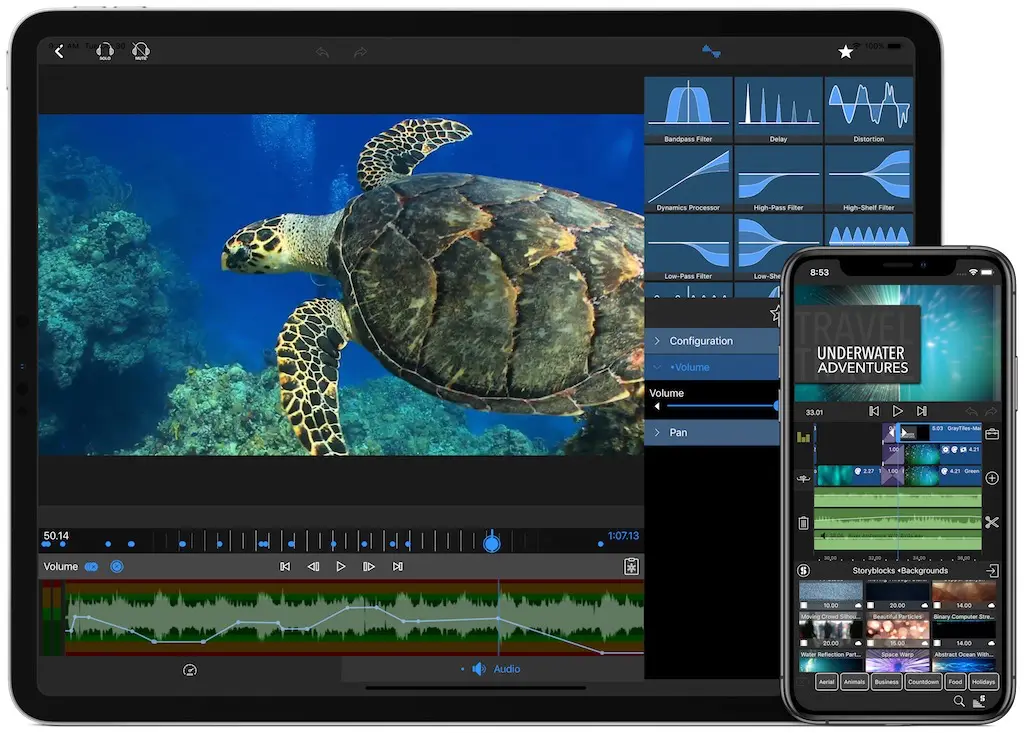Open the keyframe clipboard icon

coord(631,567)
